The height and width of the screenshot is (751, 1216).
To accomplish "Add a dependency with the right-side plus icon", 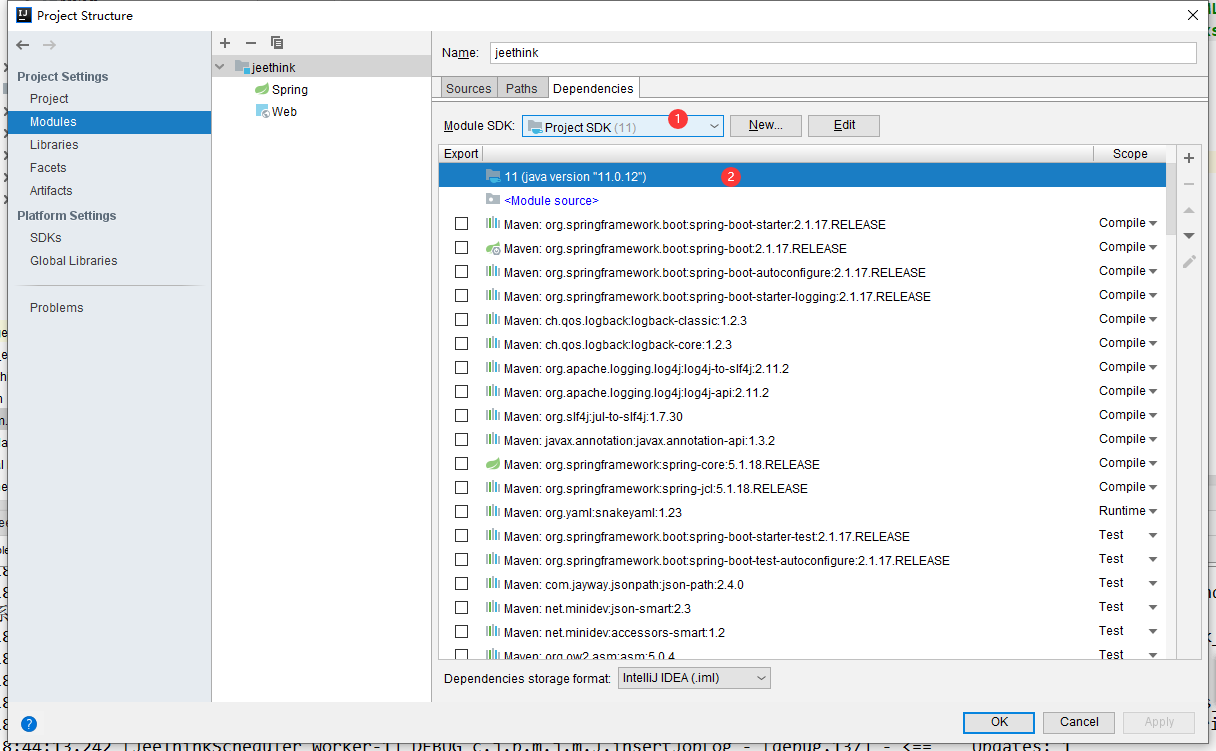I will coord(1189,158).
